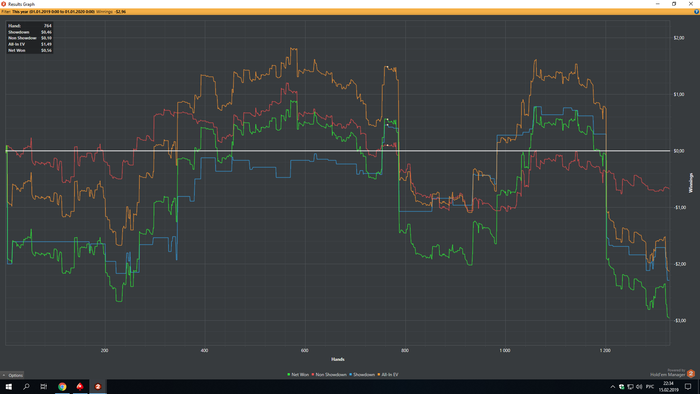Restore down the Results Graph window
The height and width of the screenshot is (394, 700).
[674, 4]
